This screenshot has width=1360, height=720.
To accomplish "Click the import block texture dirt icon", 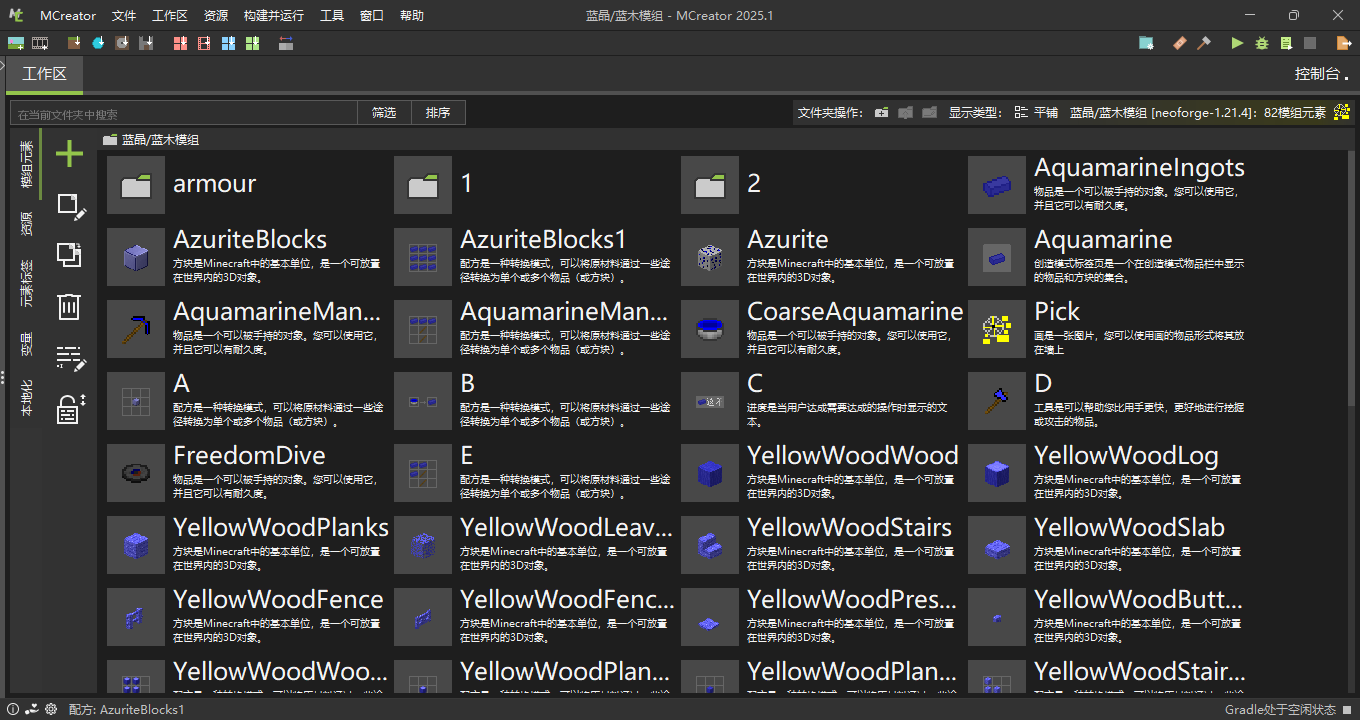I will point(74,43).
